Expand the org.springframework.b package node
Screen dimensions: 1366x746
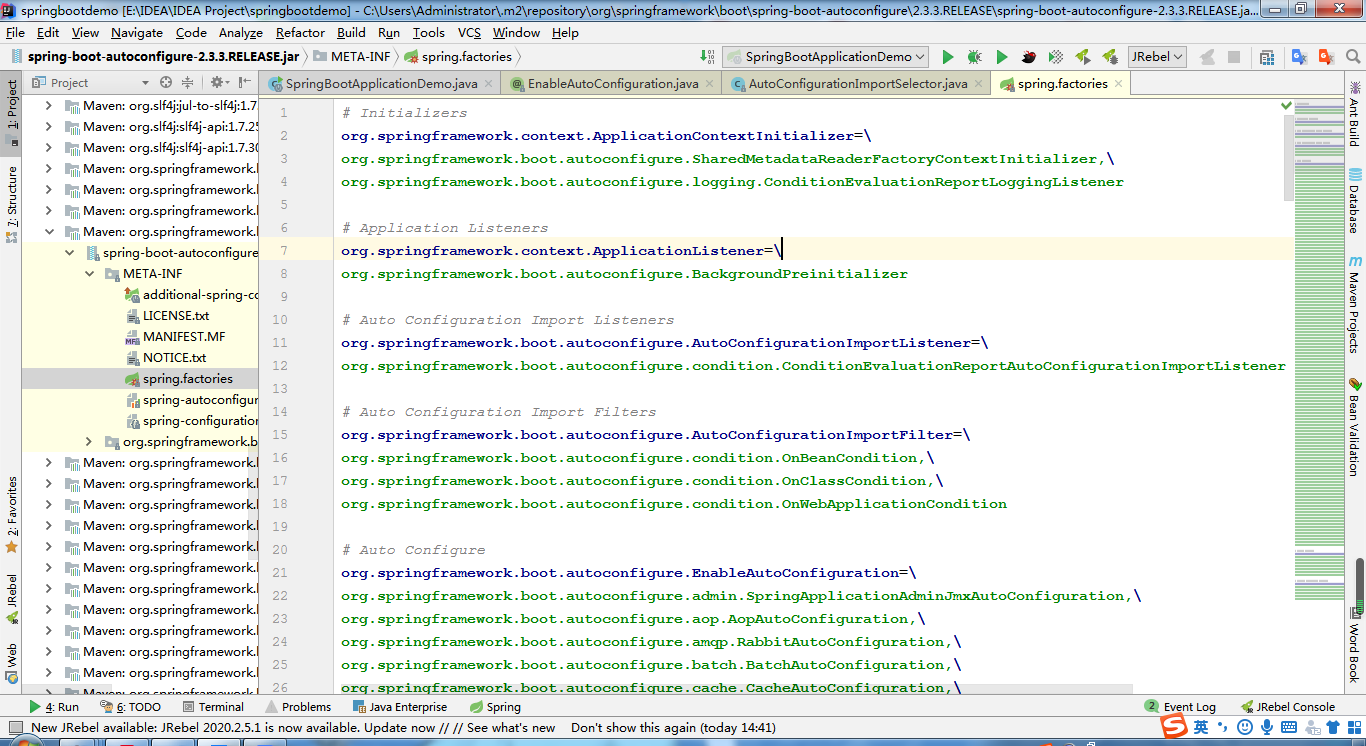click(x=90, y=442)
